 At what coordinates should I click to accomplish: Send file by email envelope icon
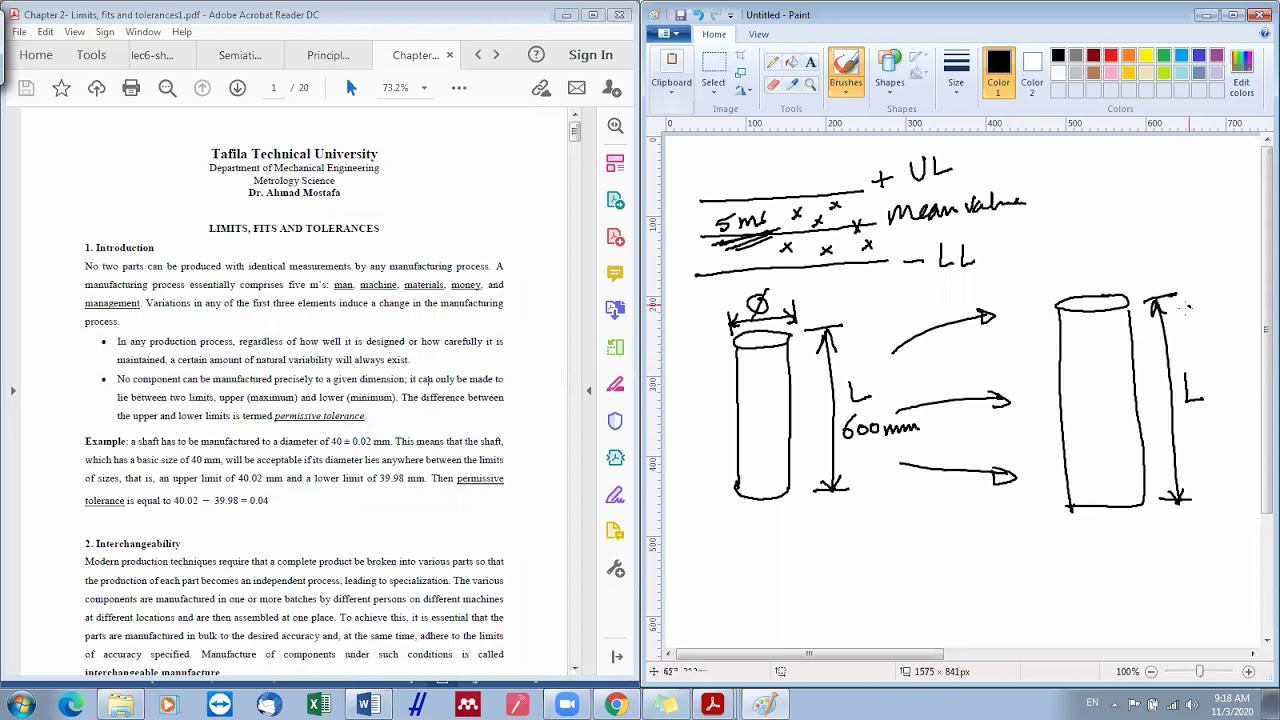577,88
